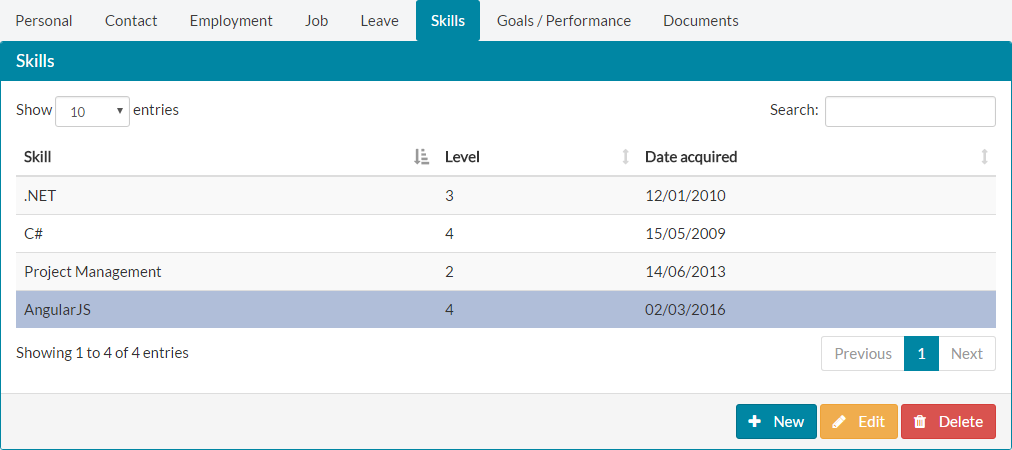Viewport: 1012px width, 450px height.
Task: Go to the Previous page
Action: [862, 354]
